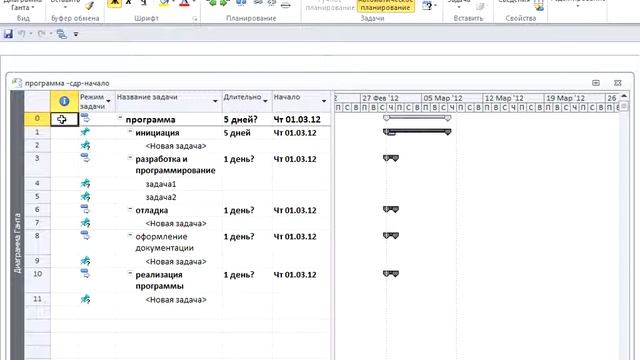Click the Ручное планирование button
The image size is (640, 360).
point(330,5)
